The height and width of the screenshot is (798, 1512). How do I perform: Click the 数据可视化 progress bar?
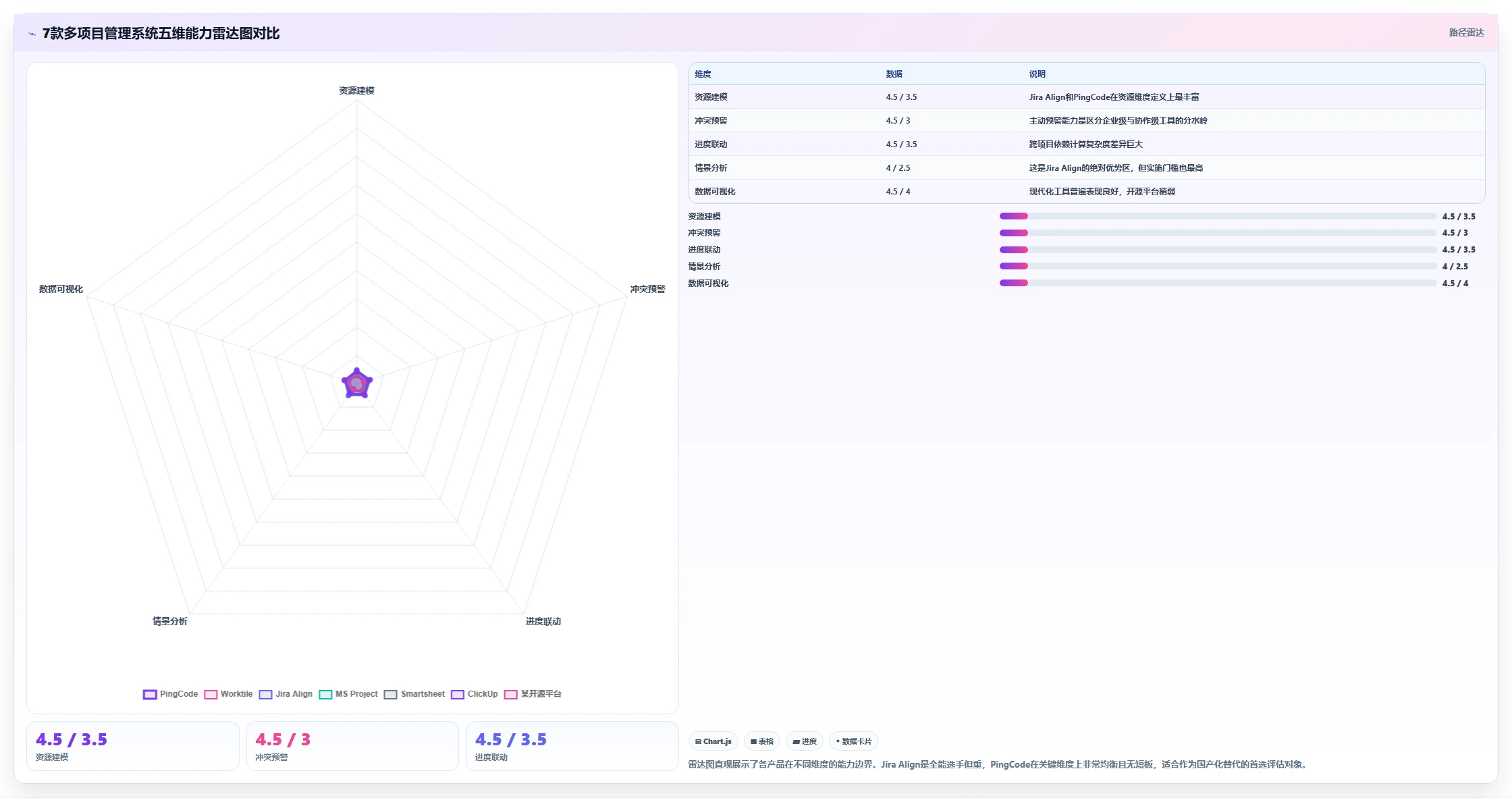coord(1218,283)
